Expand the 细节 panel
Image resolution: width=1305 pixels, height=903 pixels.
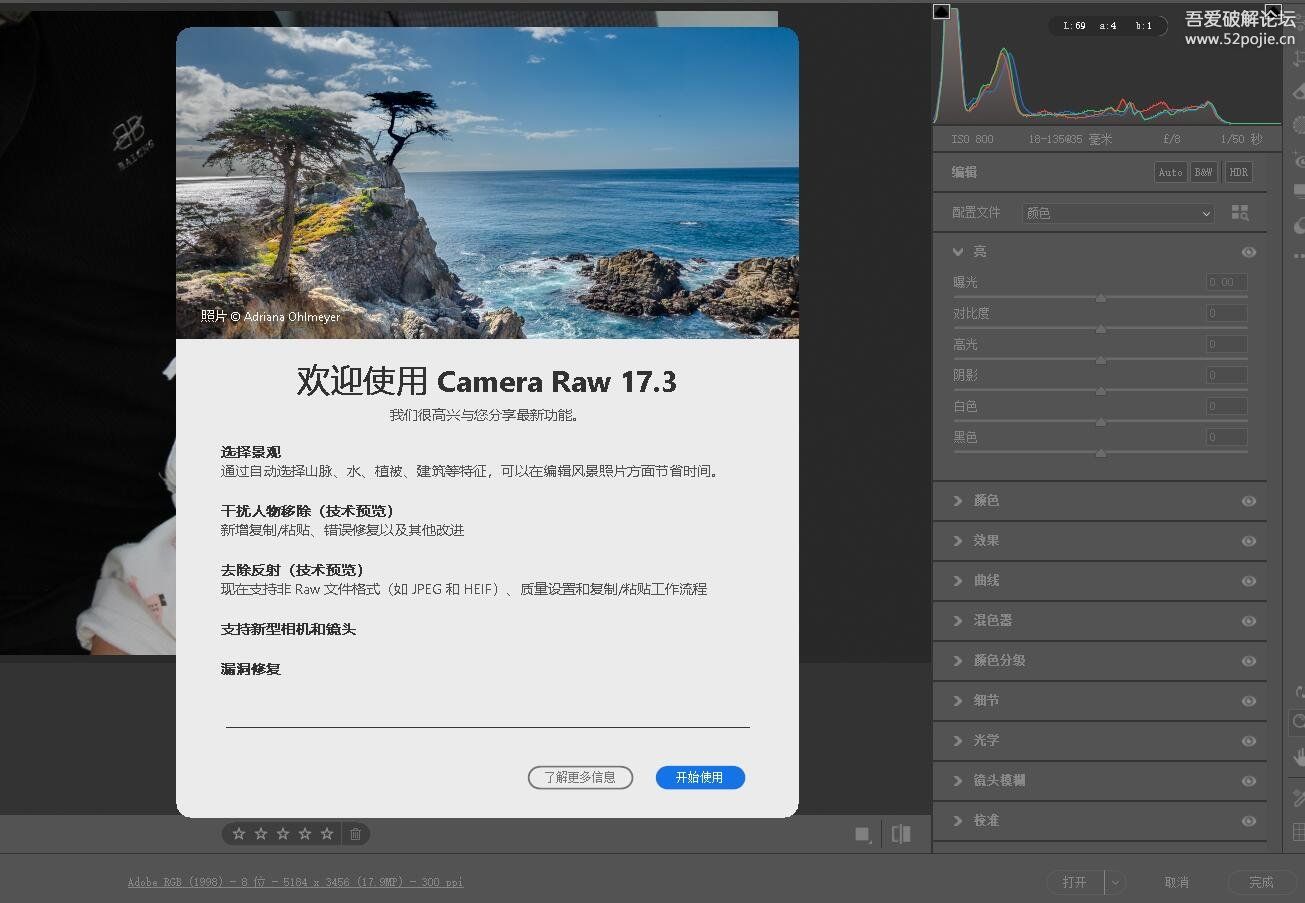pyautogui.click(x=958, y=701)
